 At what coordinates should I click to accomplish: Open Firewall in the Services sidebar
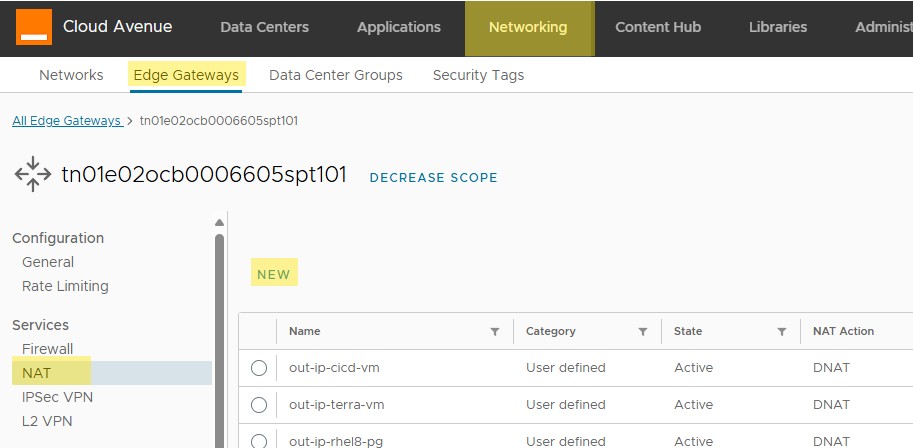pos(47,349)
